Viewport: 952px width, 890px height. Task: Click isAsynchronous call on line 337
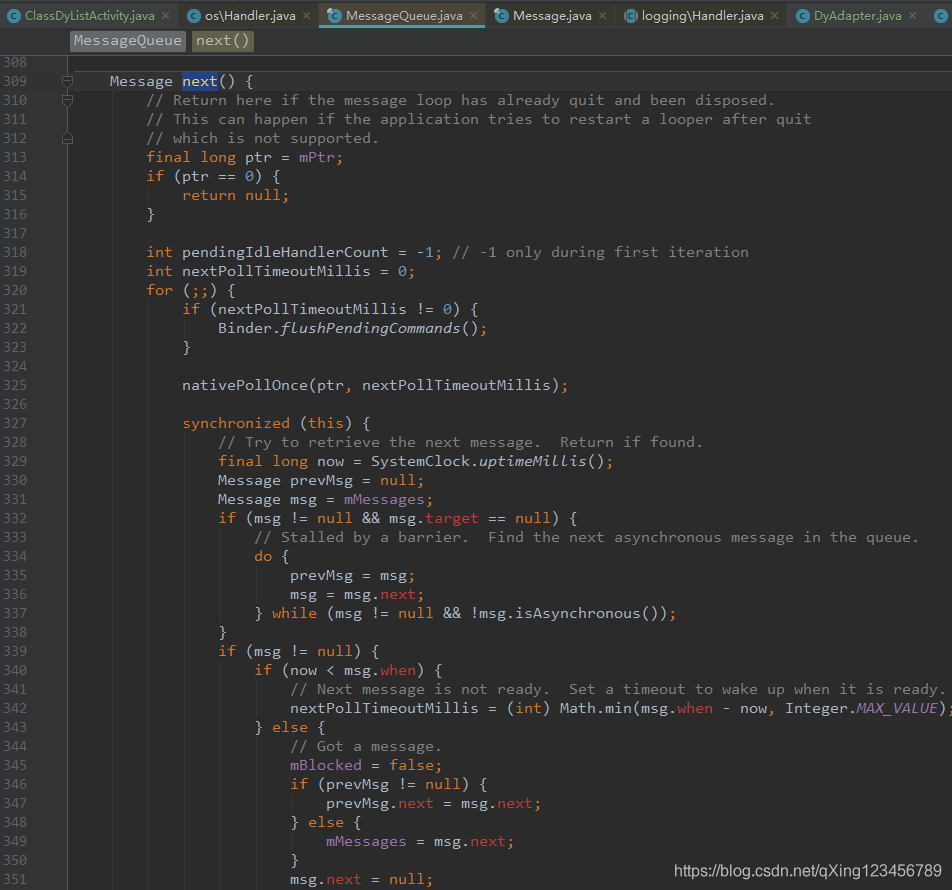click(x=577, y=613)
